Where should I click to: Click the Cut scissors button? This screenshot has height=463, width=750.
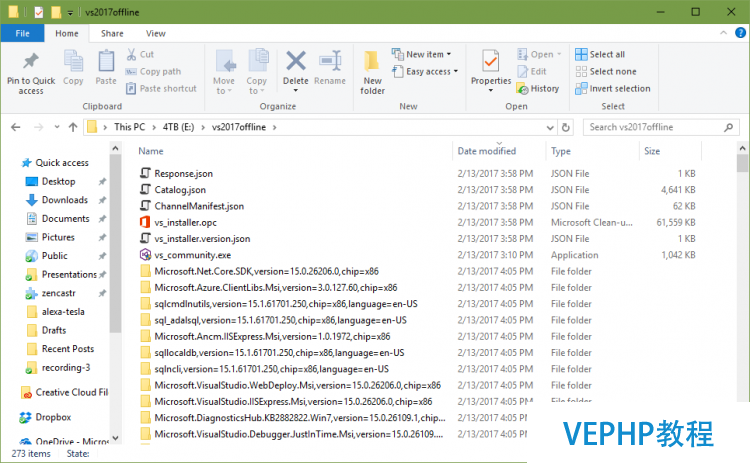tap(140, 54)
